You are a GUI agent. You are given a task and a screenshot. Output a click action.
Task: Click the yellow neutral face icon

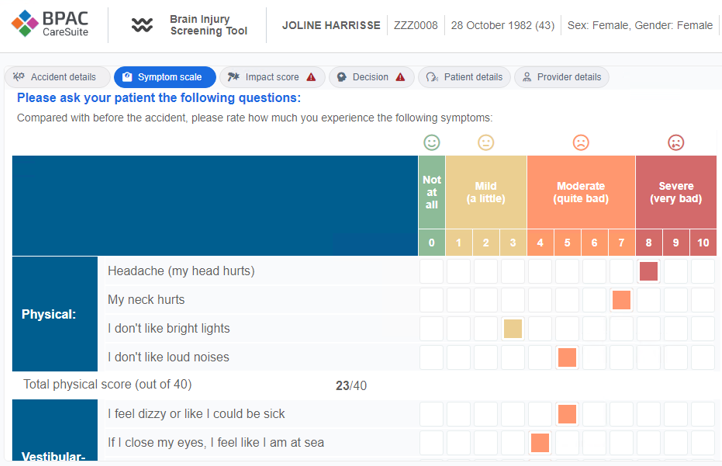486,143
